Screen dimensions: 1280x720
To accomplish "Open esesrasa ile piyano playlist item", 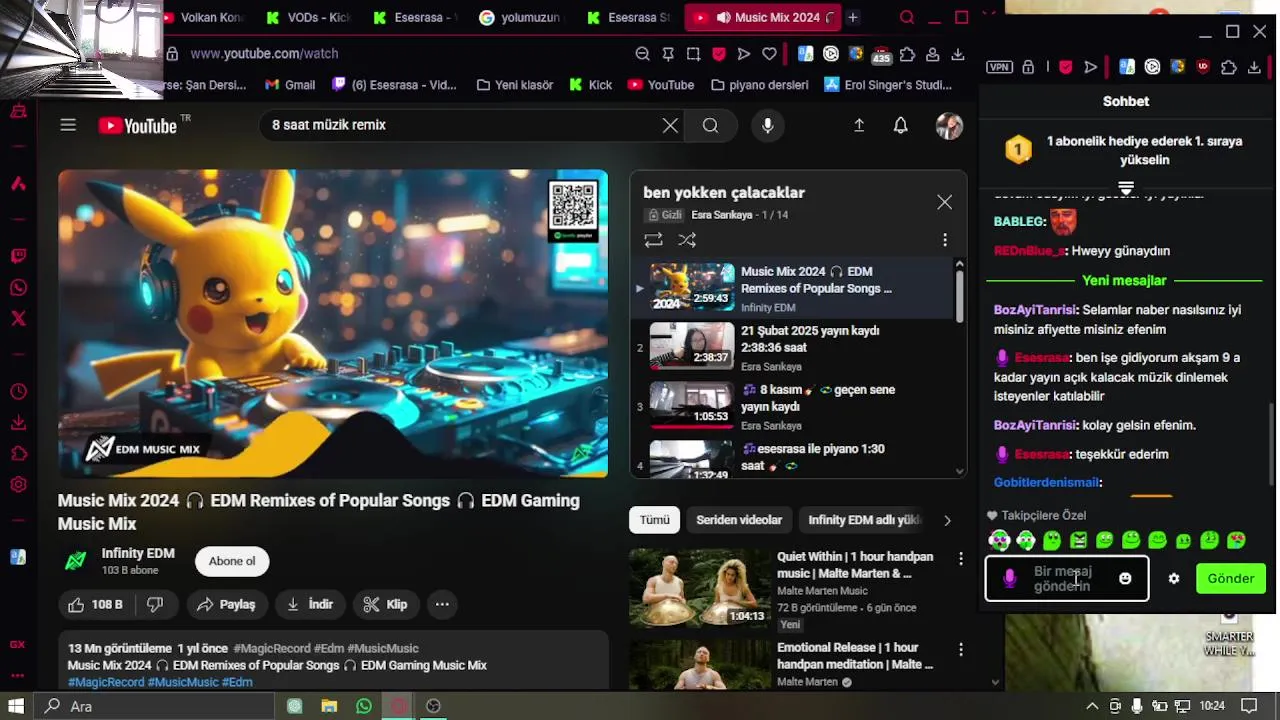I will click(792, 458).
